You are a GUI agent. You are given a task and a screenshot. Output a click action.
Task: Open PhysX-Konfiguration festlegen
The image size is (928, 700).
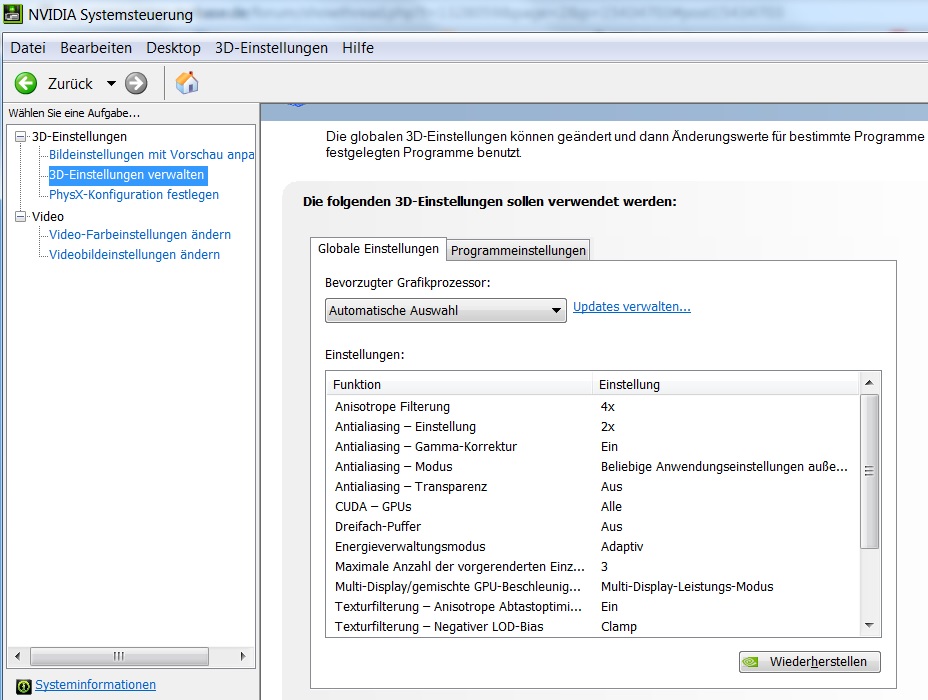click(x=134, y=195)
